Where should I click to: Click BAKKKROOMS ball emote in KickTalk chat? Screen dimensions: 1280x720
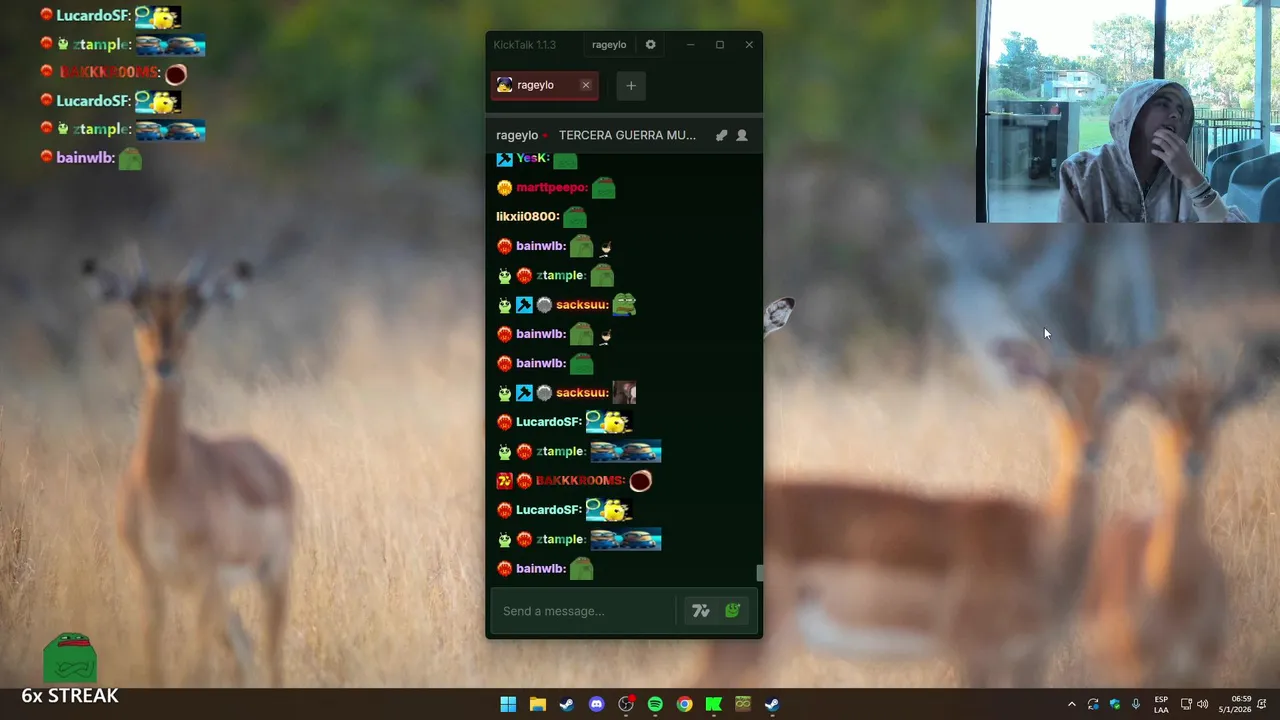tap(641, 481)
